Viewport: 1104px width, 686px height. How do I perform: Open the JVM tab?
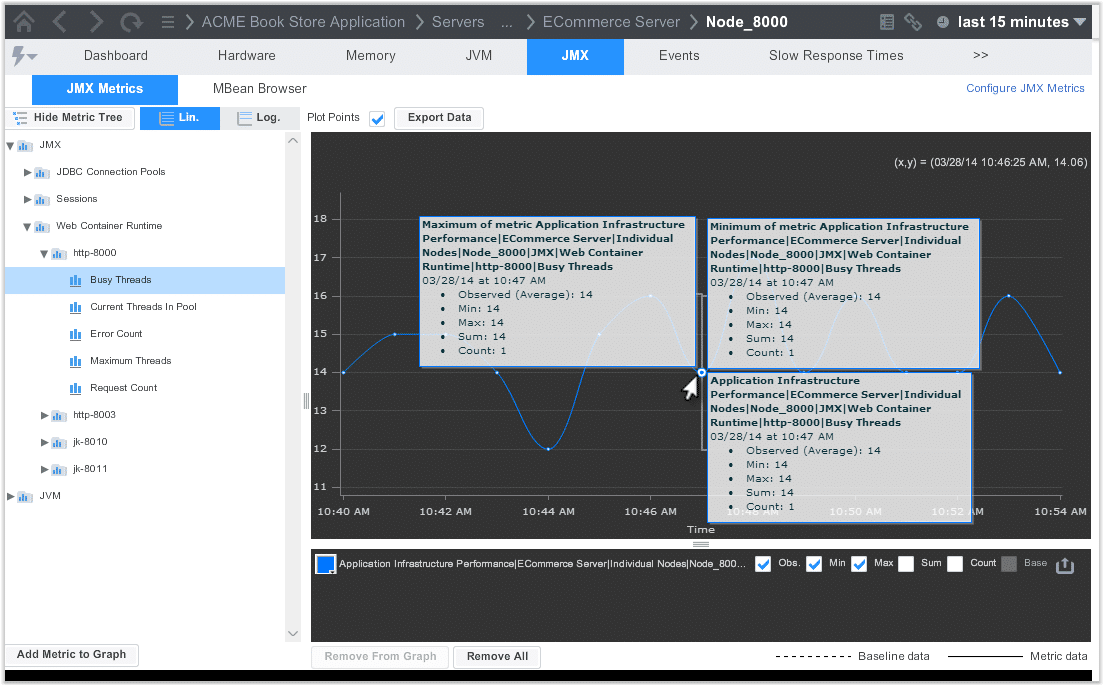tap(479, 56)
